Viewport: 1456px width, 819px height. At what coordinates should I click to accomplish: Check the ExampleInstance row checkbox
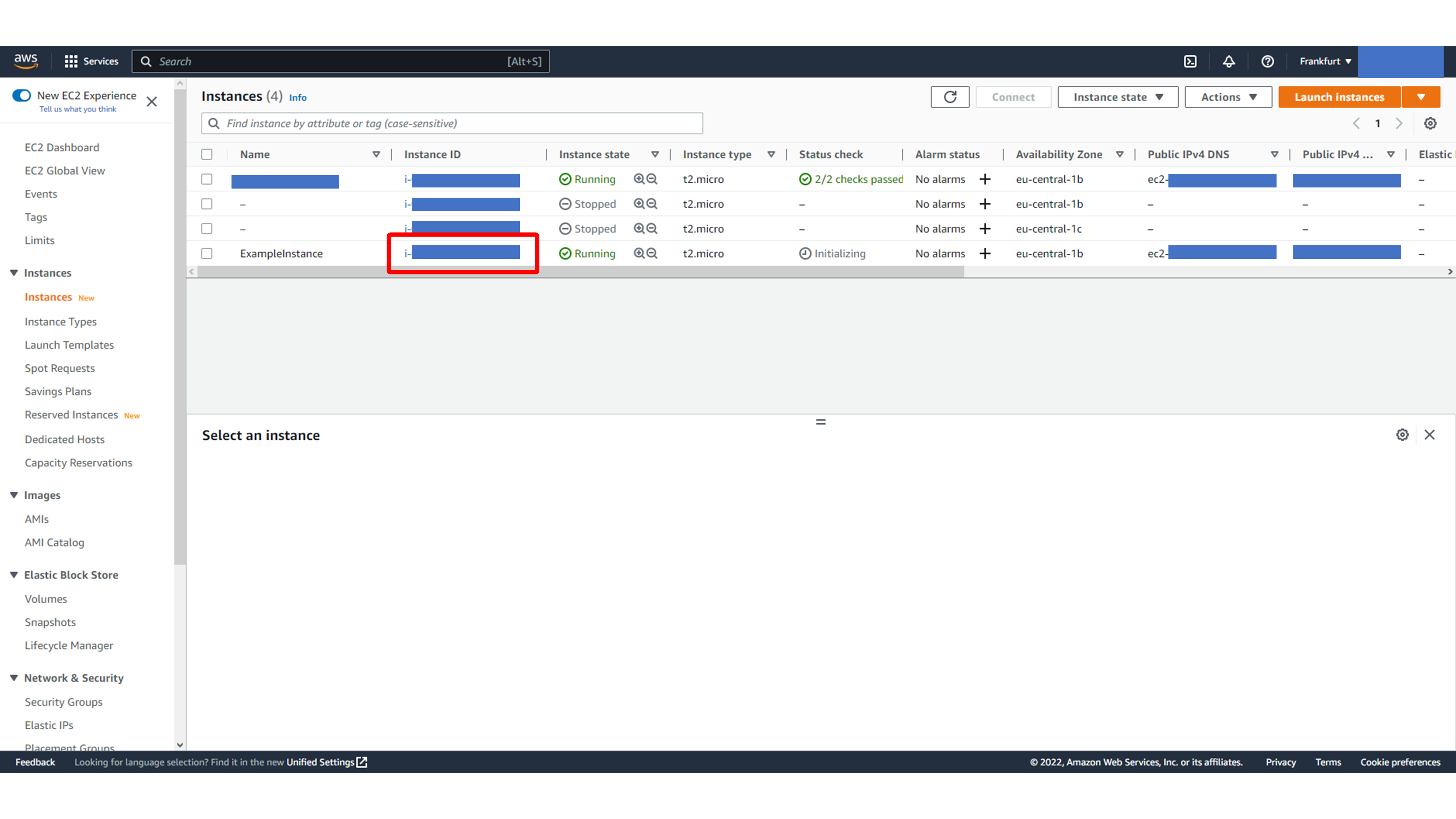[x=207, y=253]
